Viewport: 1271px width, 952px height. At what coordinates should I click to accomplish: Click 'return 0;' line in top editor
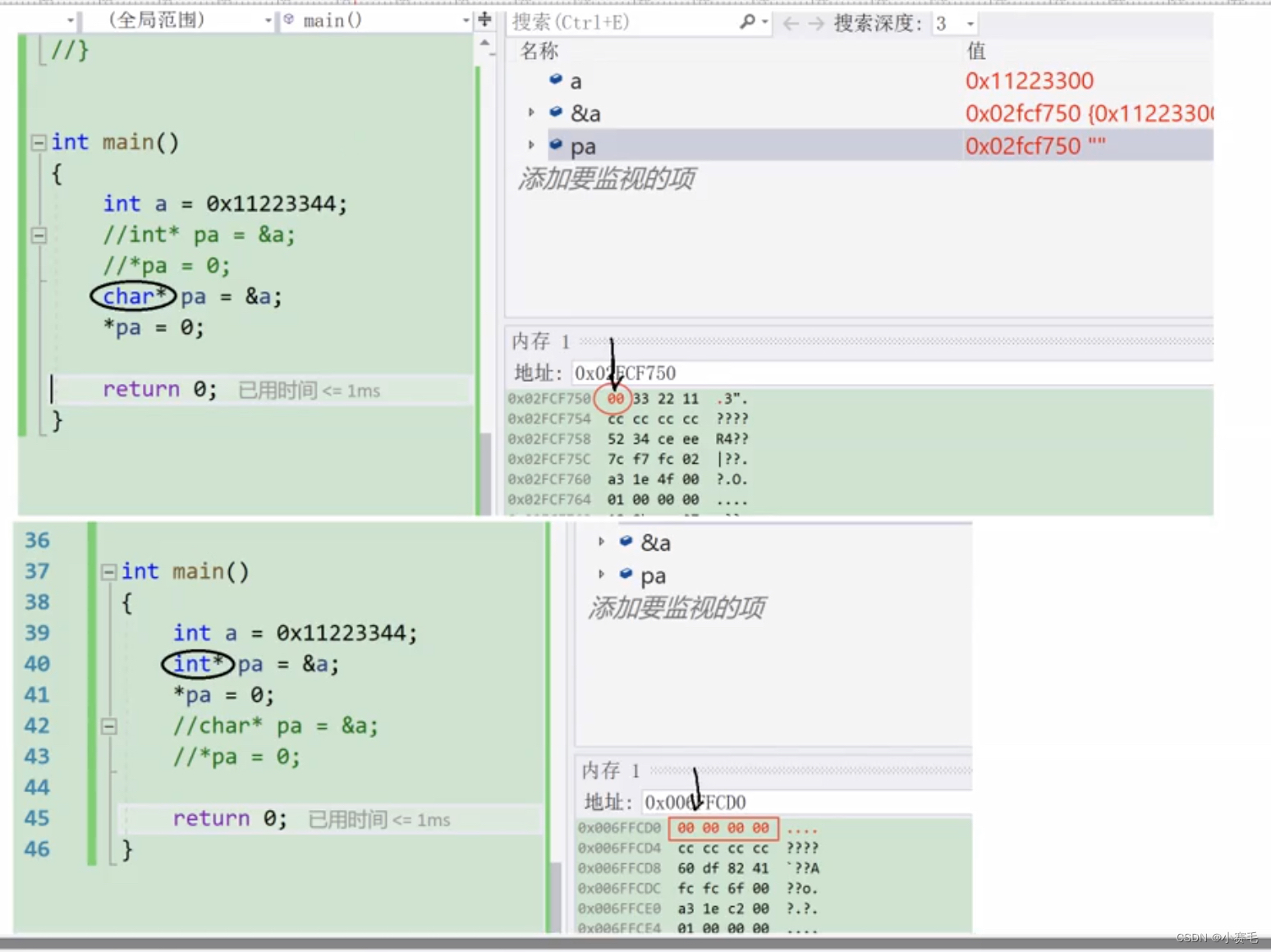[160, 389]
